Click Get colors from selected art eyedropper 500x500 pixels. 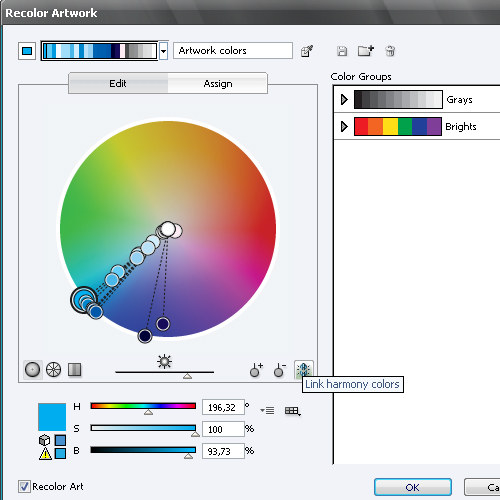(x=307, y=51)
